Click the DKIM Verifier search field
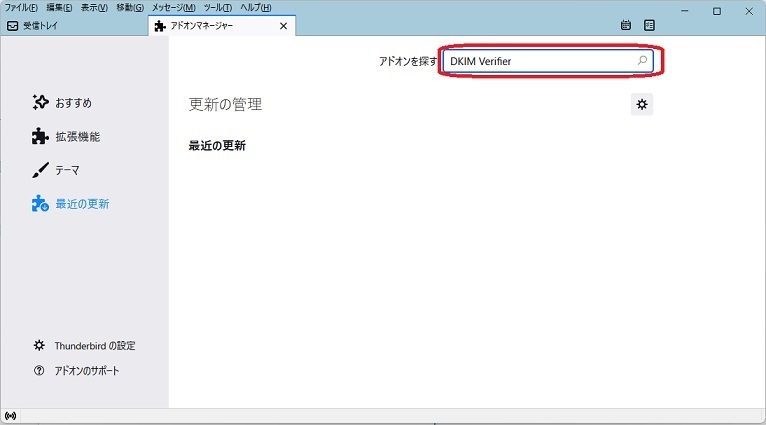The width and height of the screenshot is (766, 425). [x=540, y=62]
